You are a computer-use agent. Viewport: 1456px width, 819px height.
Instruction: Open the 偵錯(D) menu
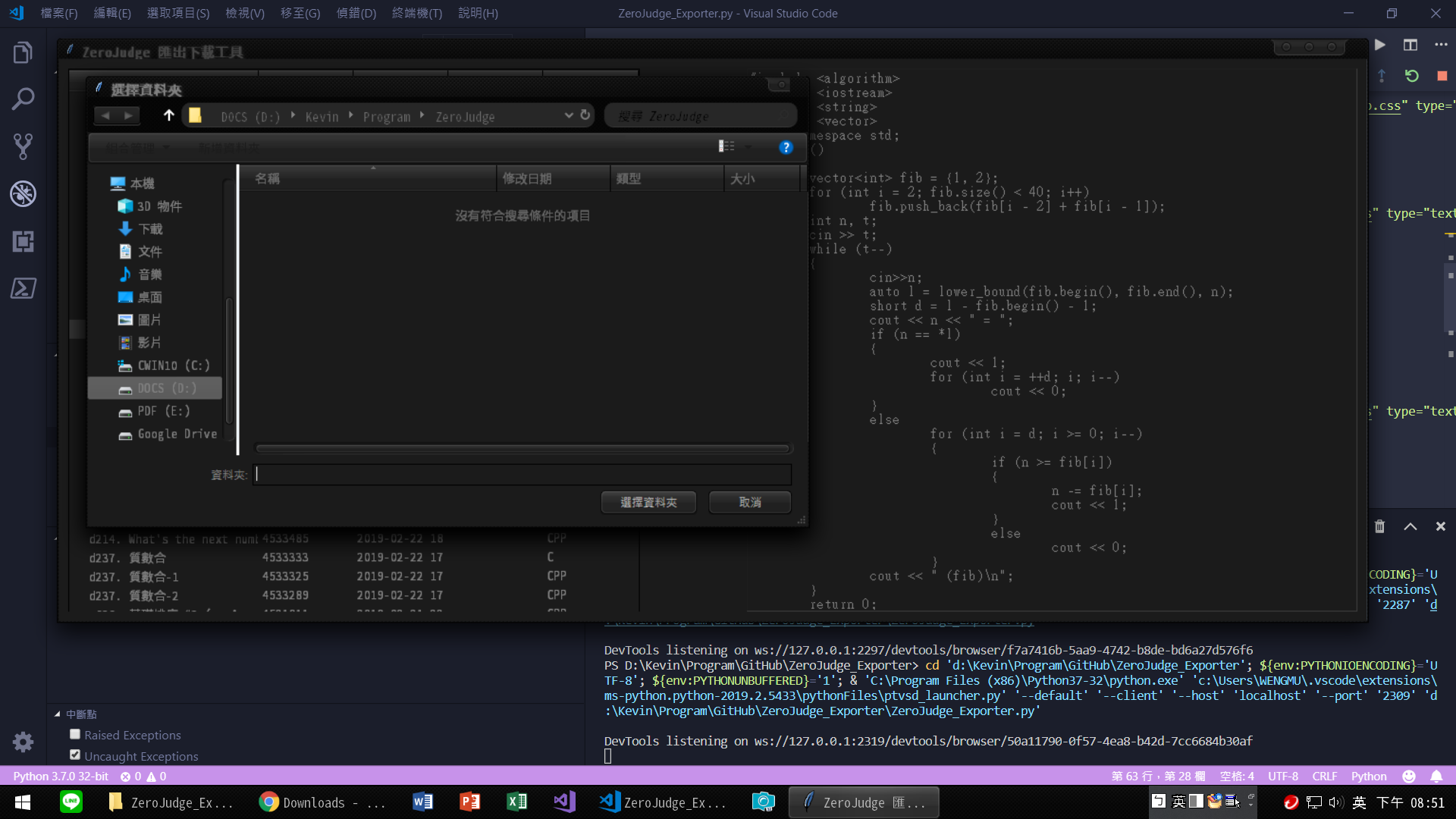coord(356,13)
